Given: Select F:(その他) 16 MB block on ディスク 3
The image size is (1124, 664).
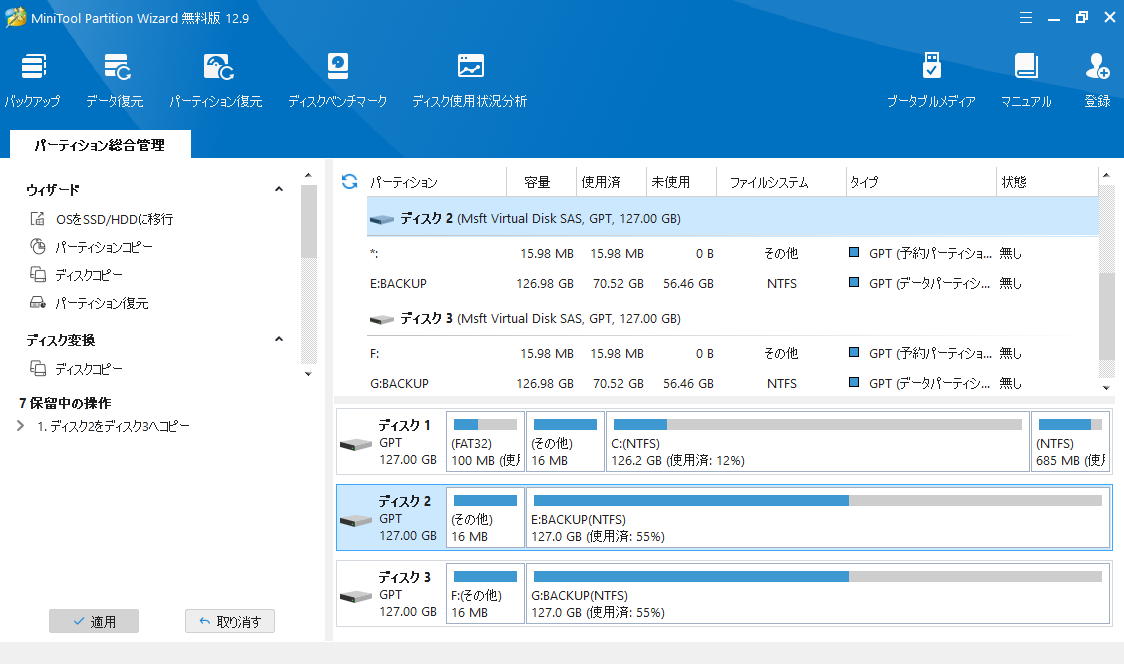Looking at the screenshot, I should [485, 594].
